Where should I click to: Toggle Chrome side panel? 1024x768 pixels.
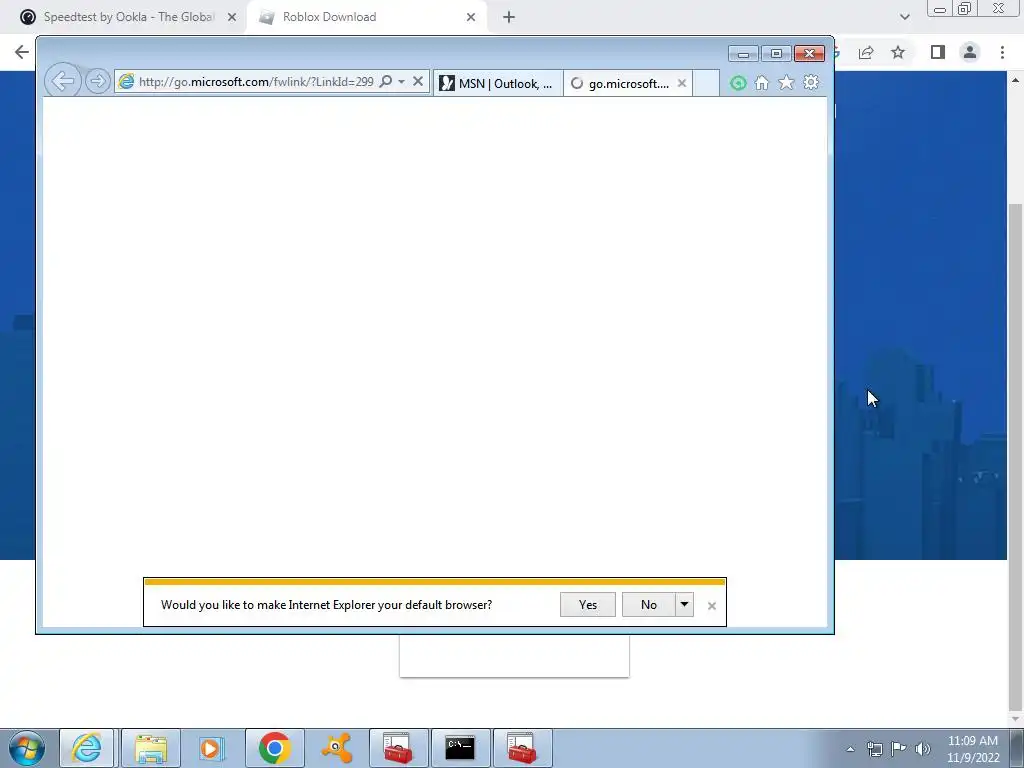tap(938, 52)
